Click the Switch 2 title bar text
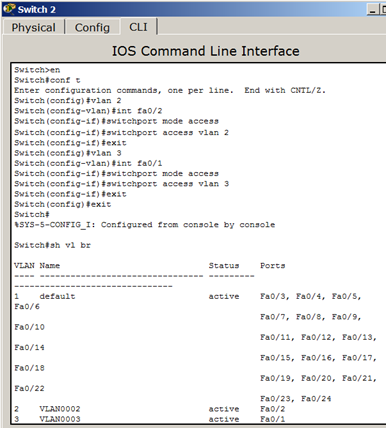 [x=36, y=9]
